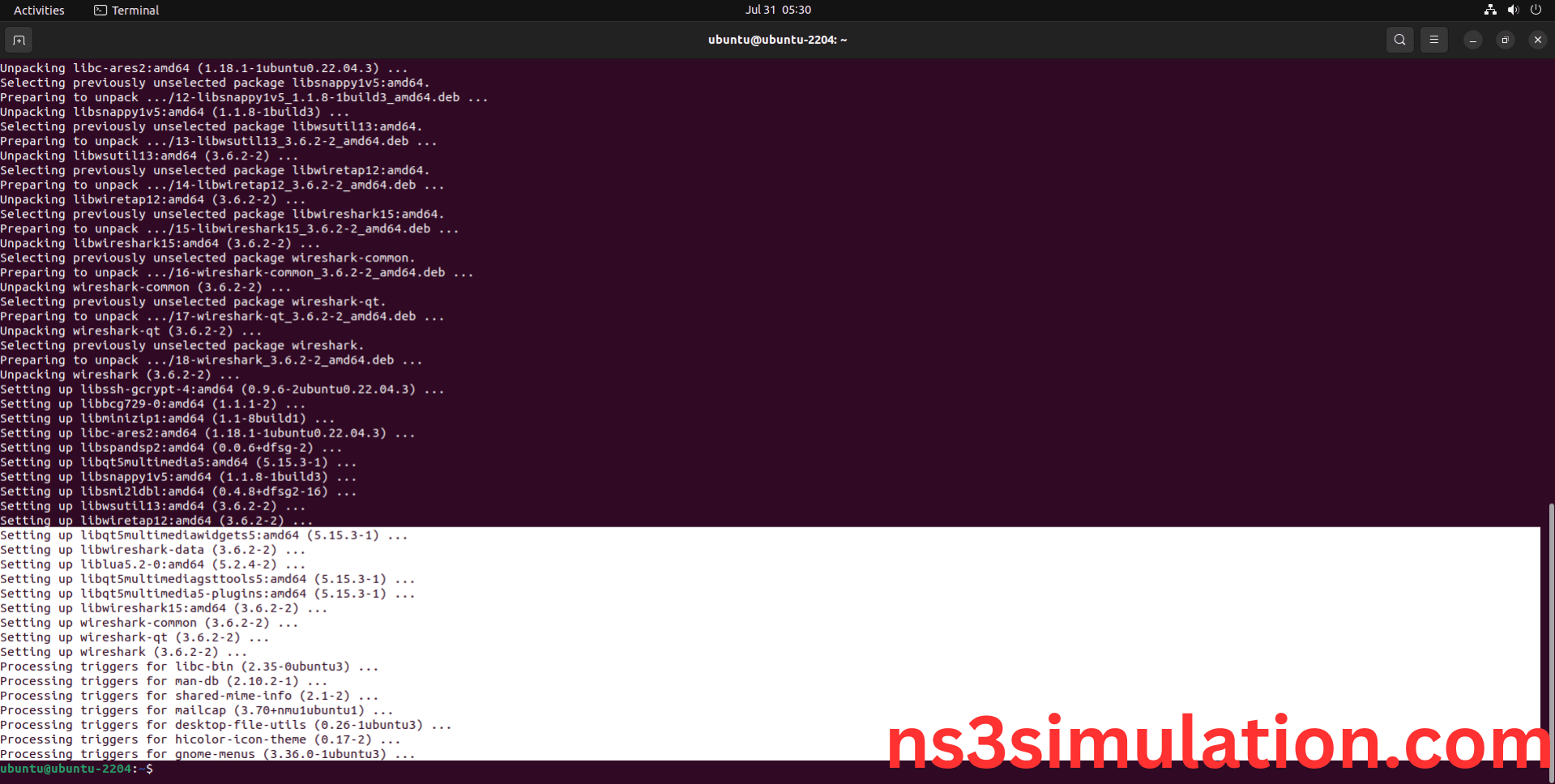Restore the terminal window size
The width and height of the screenshot is (1555, 784).
point(1505,39)
